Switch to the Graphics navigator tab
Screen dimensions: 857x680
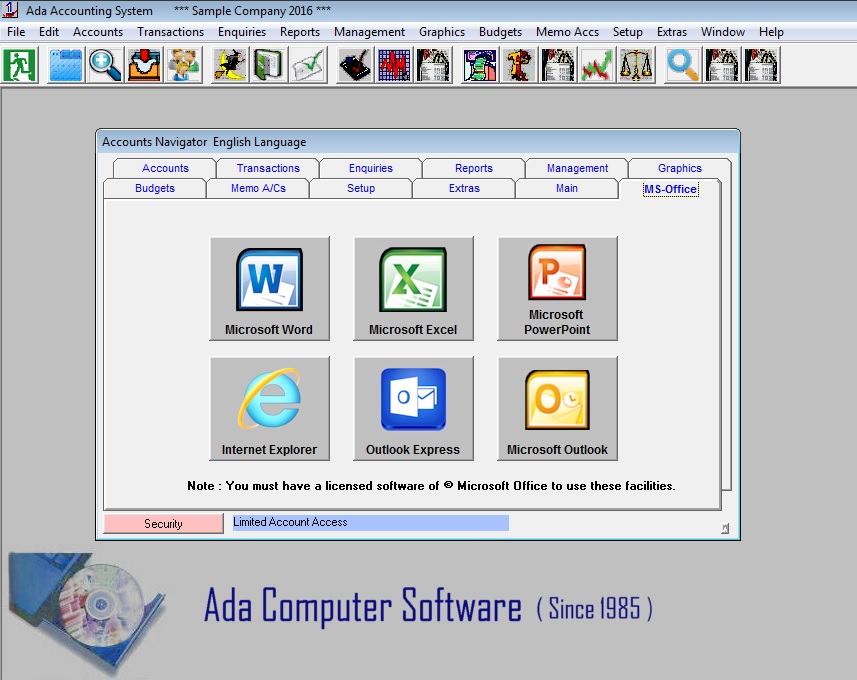pos(679,168)
